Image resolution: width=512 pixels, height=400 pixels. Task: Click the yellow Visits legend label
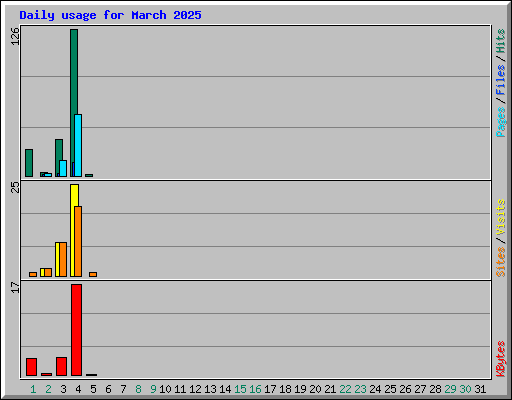(500, 217)
